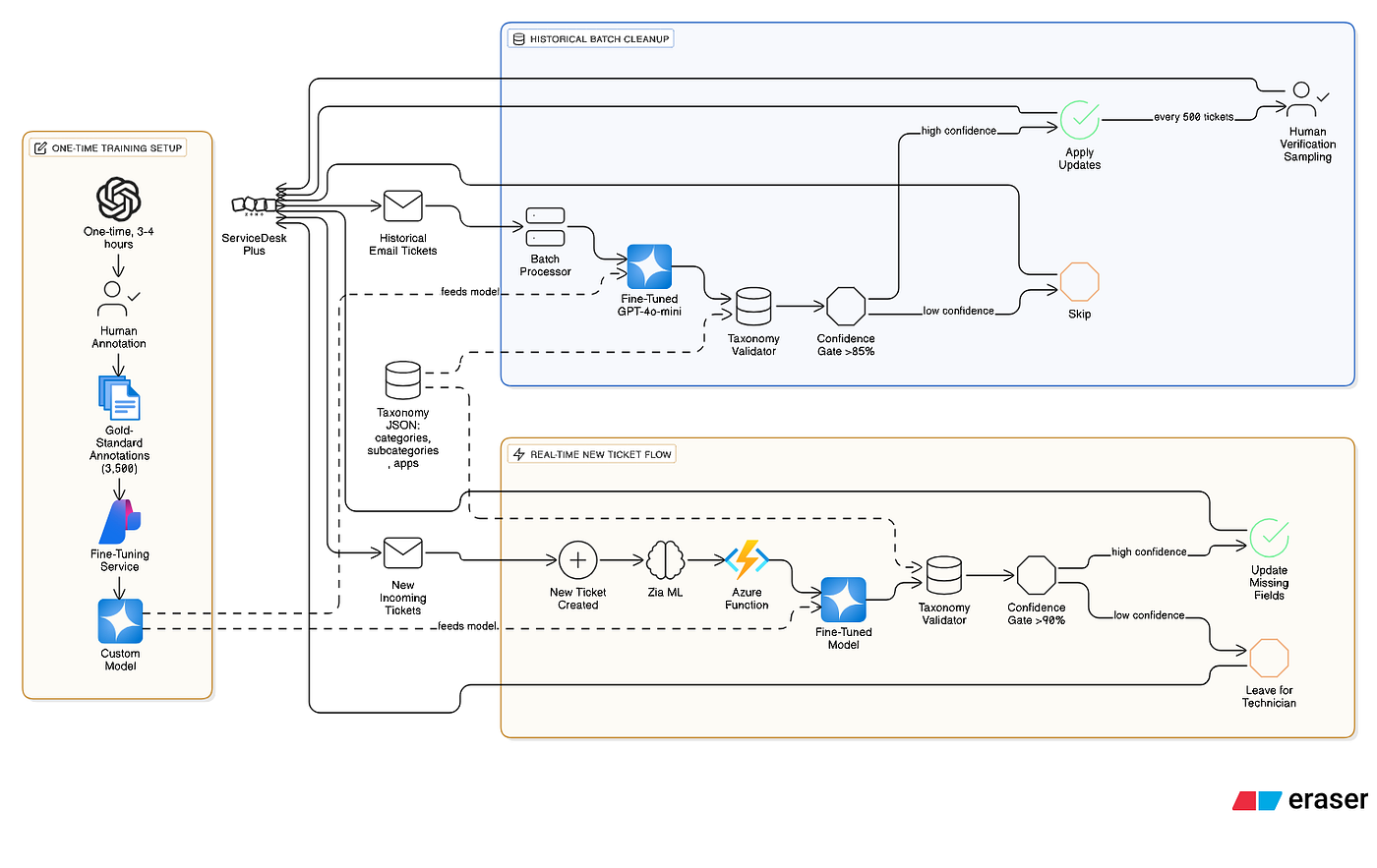Click the 'Custom Model' caption

tap(120, 660)
